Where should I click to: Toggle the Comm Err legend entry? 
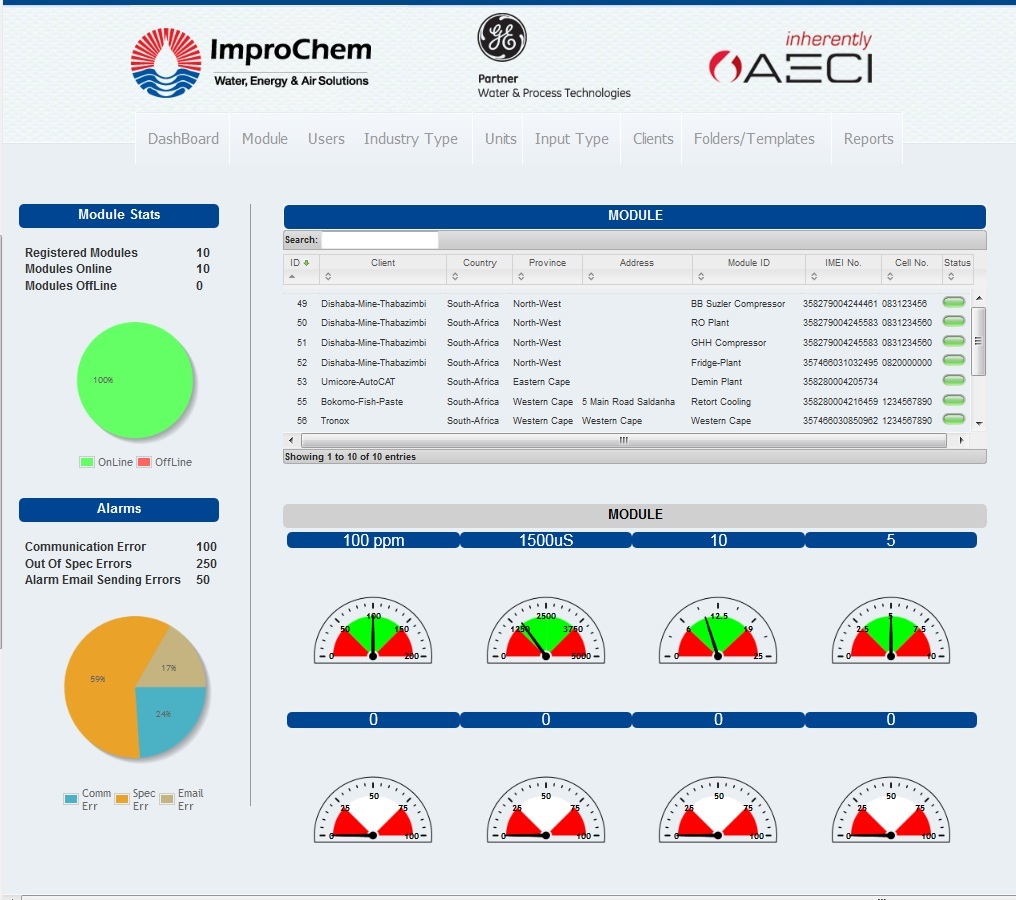[x=87, y=799]
